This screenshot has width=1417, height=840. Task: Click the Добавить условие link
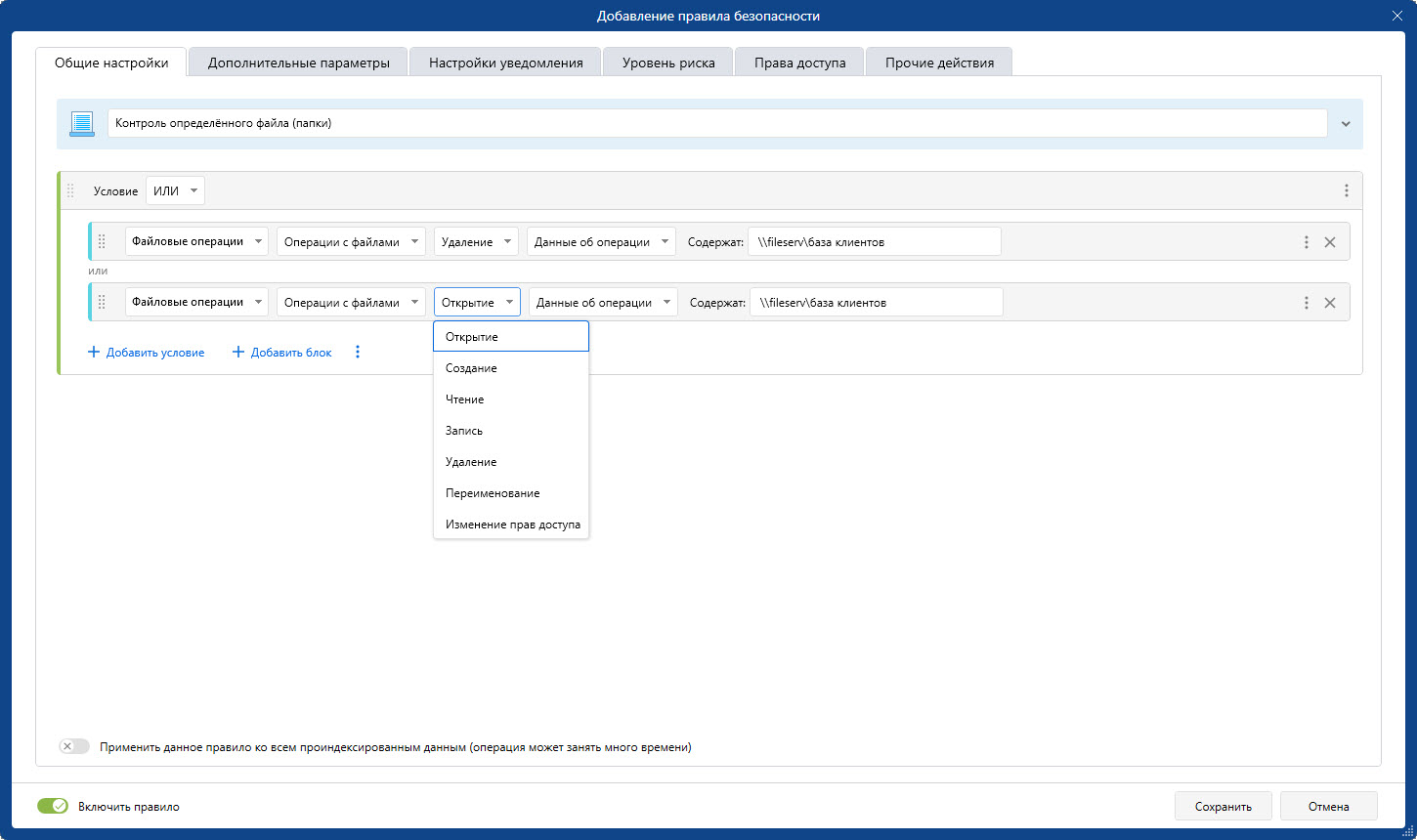tap(147, 353)
